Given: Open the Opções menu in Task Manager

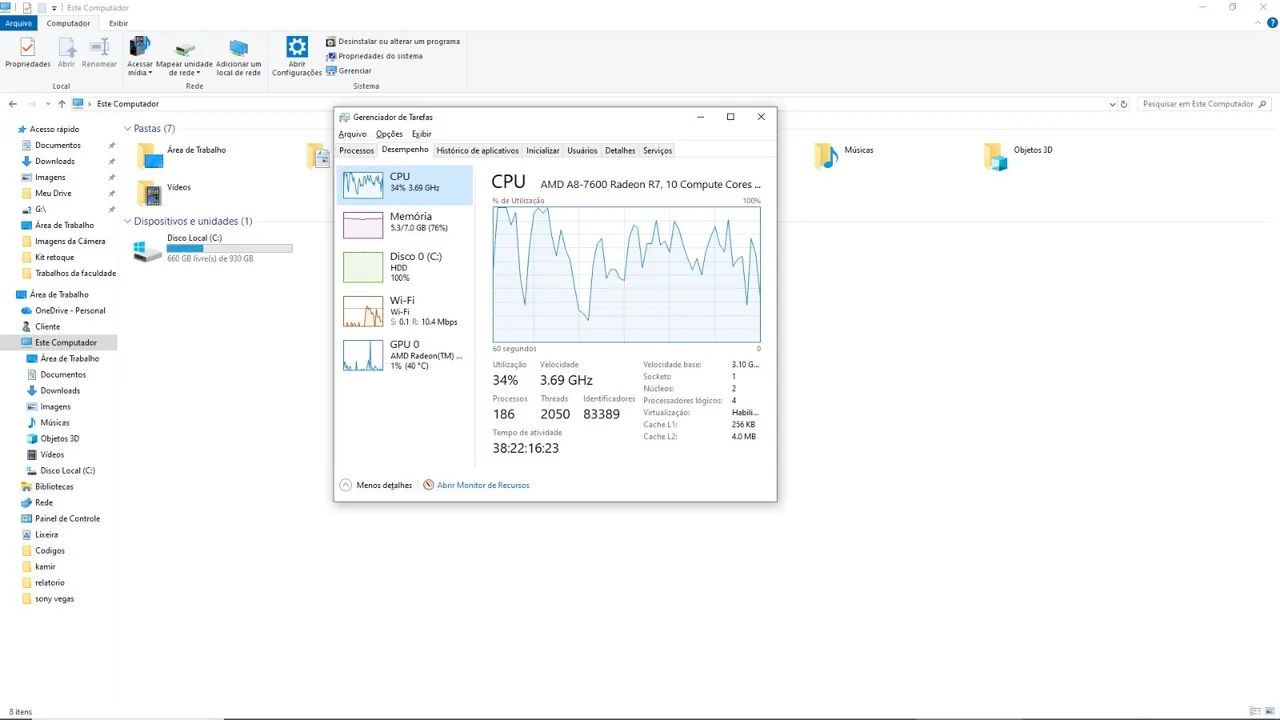Looking at the screenshot, I should [389, 134].
